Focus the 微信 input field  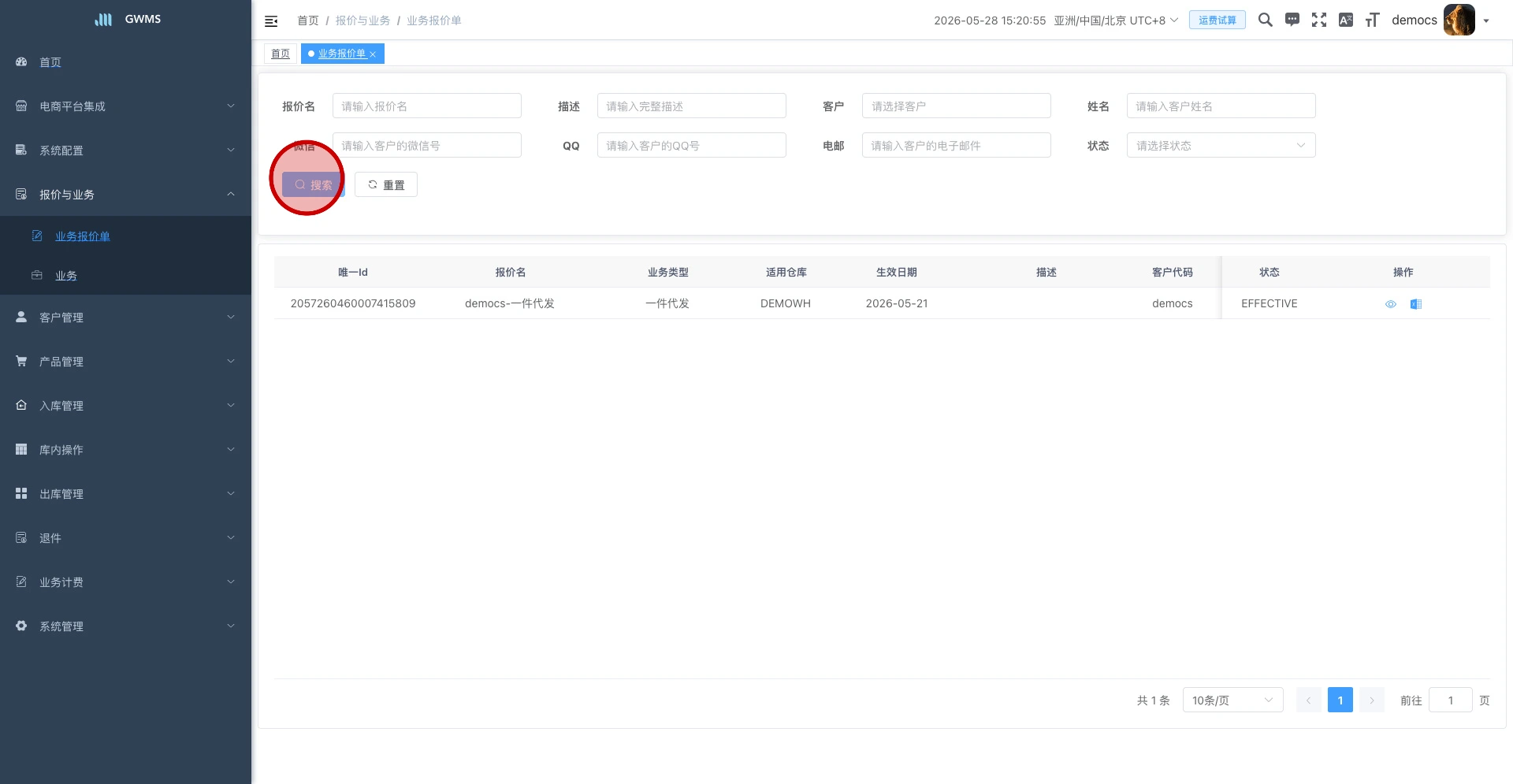426,145
